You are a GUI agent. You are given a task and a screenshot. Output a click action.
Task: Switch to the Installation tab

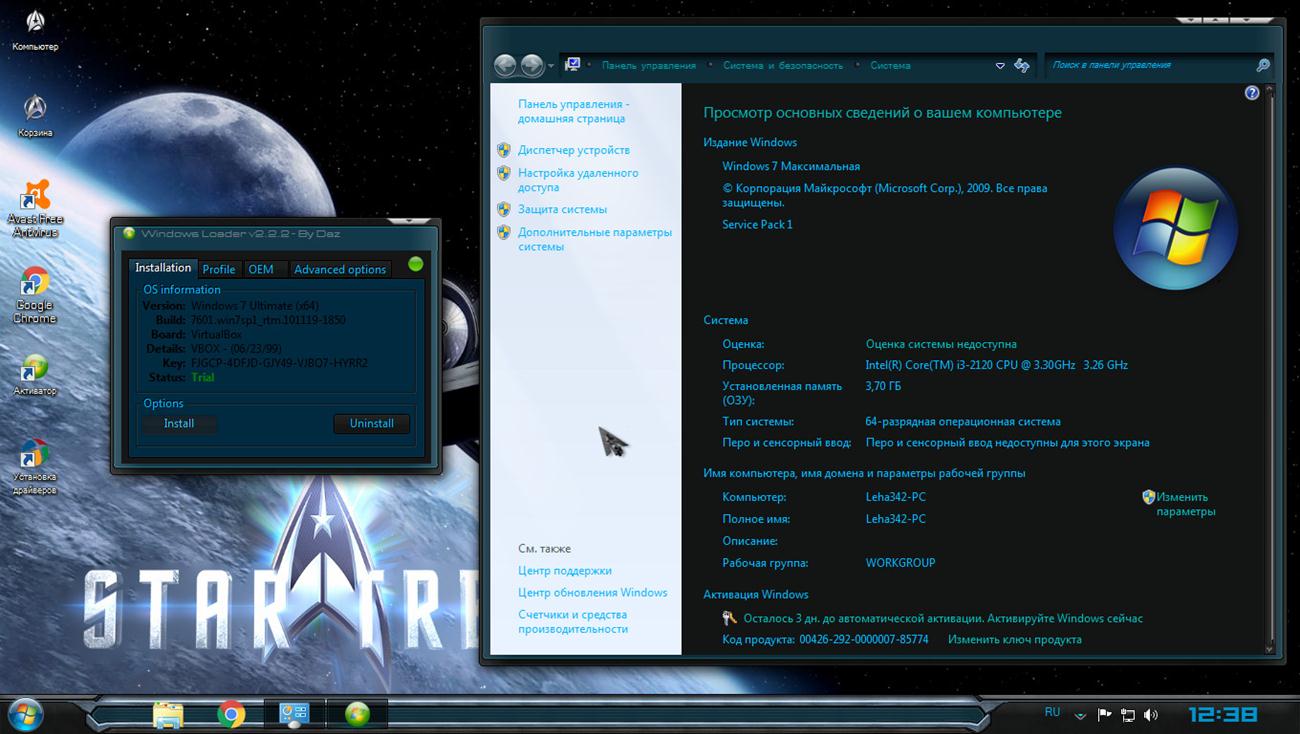(x=163, y=268)
